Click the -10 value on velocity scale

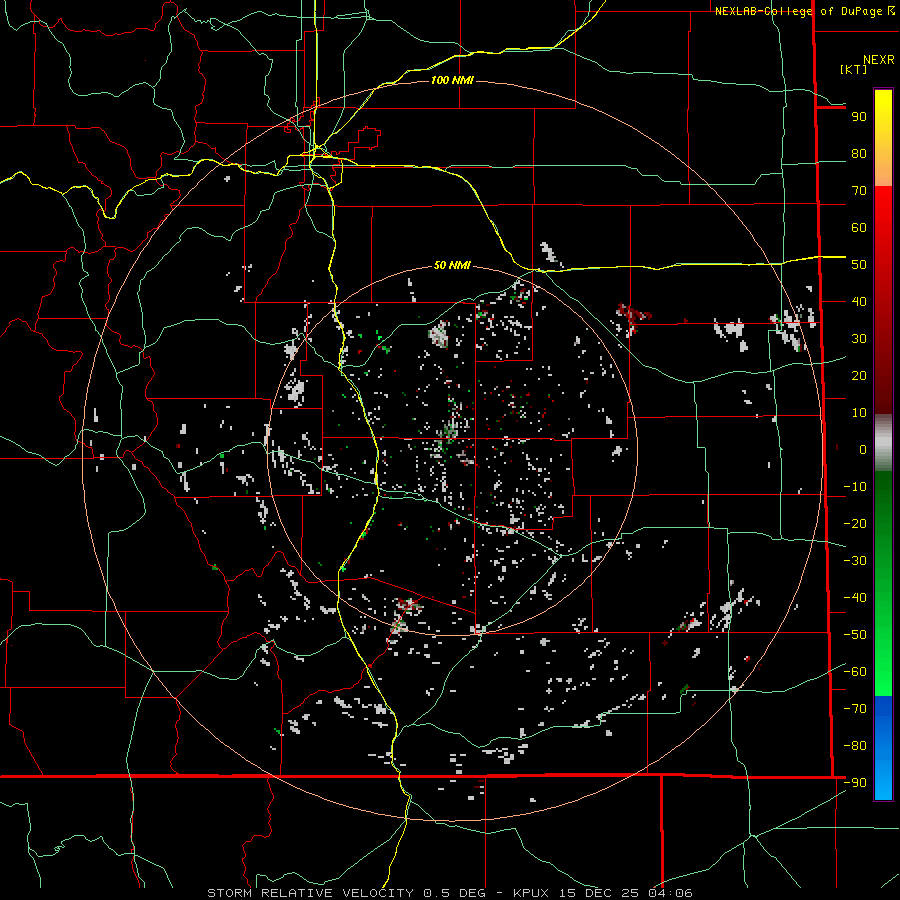(x=855, y=487)
